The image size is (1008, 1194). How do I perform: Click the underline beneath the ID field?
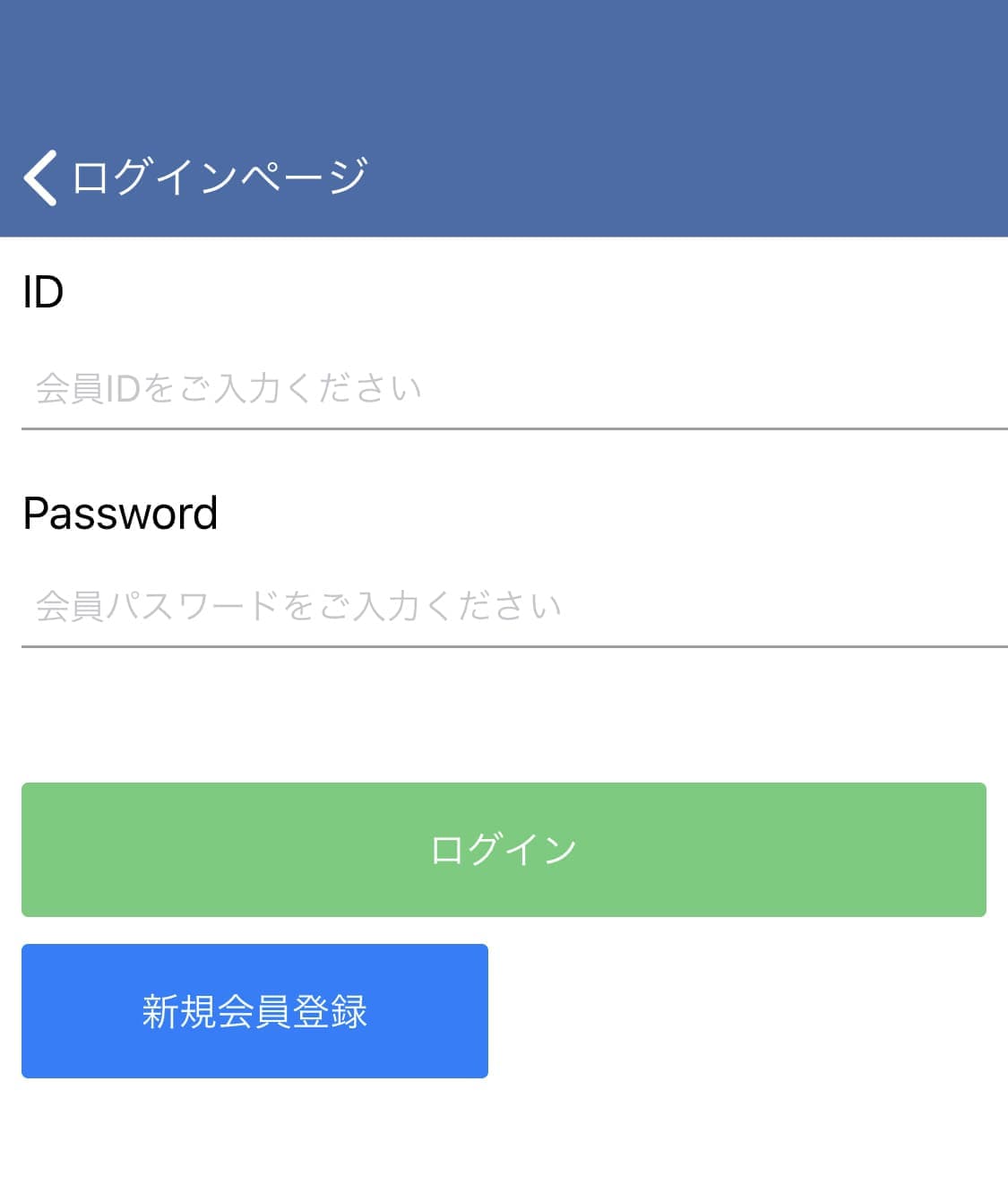point(514,429)
